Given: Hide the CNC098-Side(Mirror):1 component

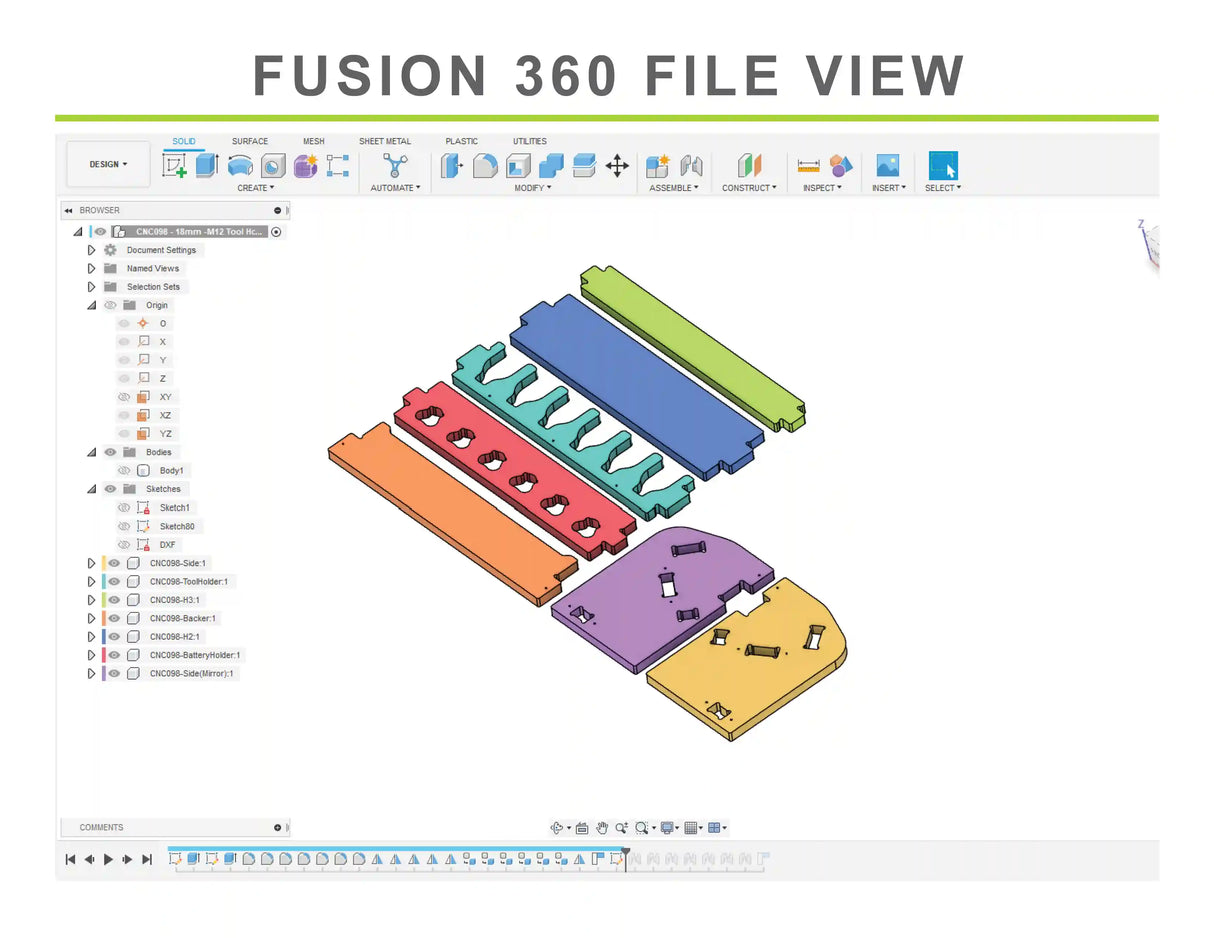Looking at the screenshot, I should click(x=114, y=673).
